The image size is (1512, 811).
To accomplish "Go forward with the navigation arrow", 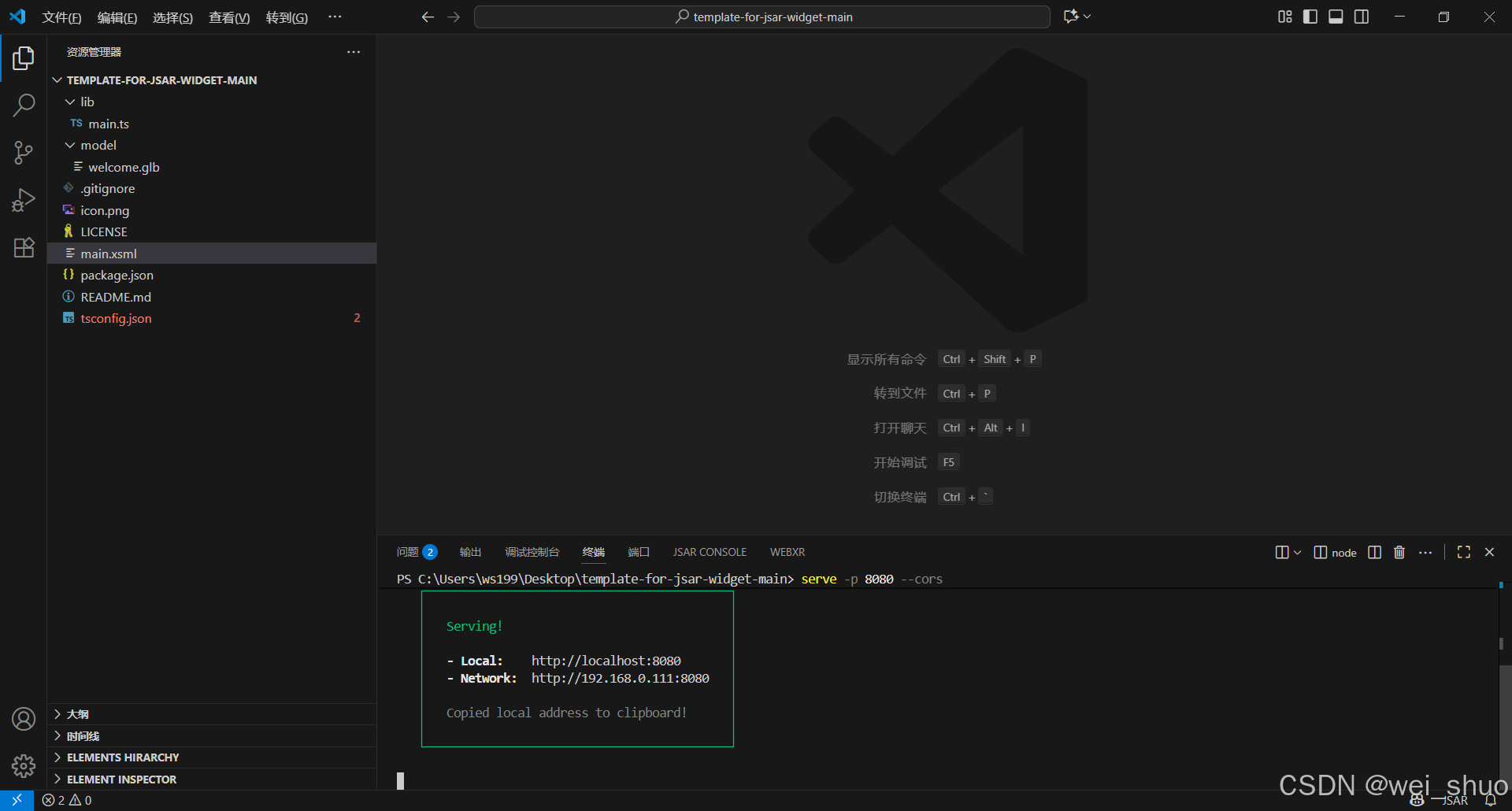I will tap(454, 17).
